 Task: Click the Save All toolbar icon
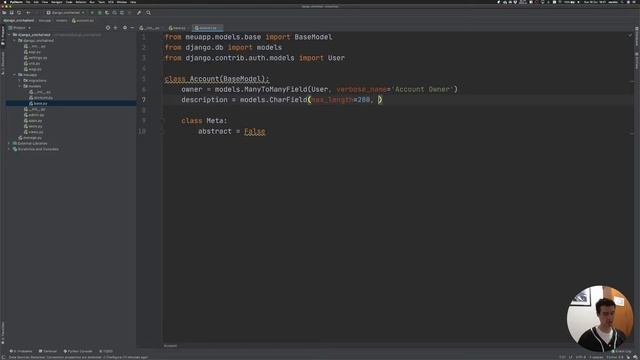[11, 13]
